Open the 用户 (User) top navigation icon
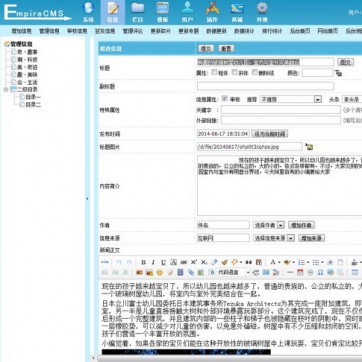The height and width of the screenshot is (362, 362). click(187, 12)
